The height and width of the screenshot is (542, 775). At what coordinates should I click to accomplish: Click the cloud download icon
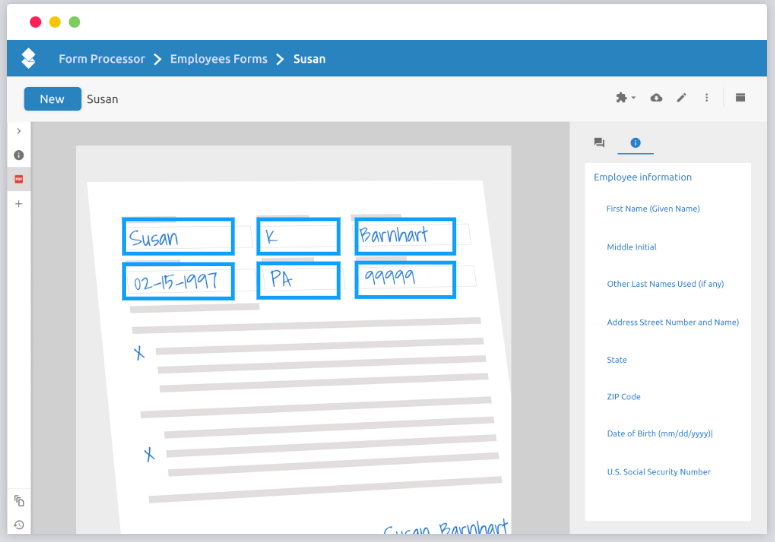click(656, 98)
